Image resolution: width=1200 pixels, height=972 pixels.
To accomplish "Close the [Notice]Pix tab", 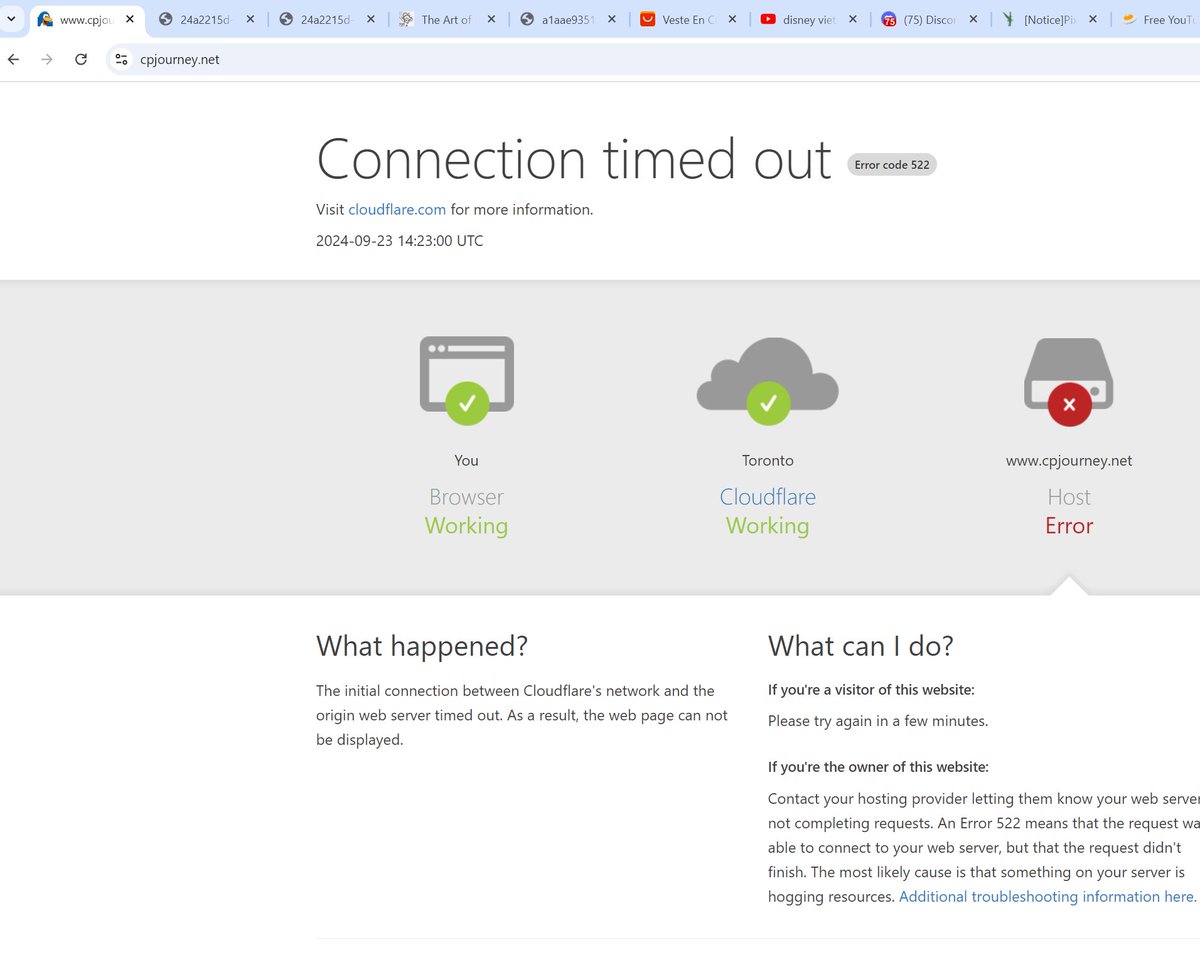I will [1093, 19].
